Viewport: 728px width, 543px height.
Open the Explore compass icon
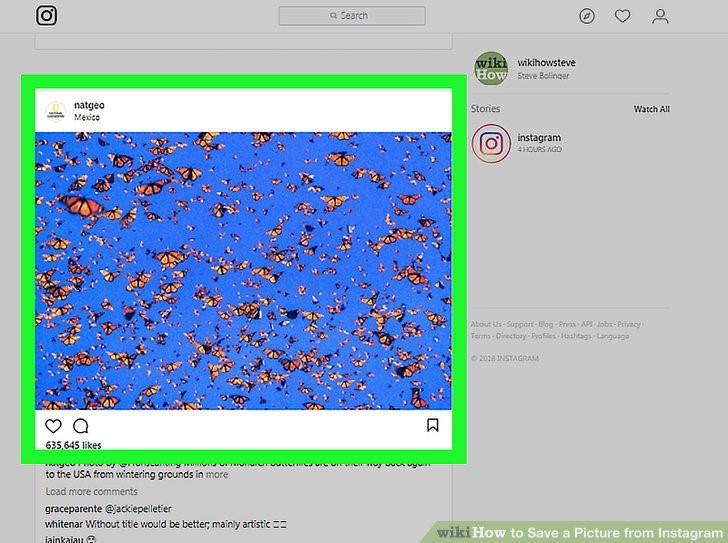click(x=587, y=16)
